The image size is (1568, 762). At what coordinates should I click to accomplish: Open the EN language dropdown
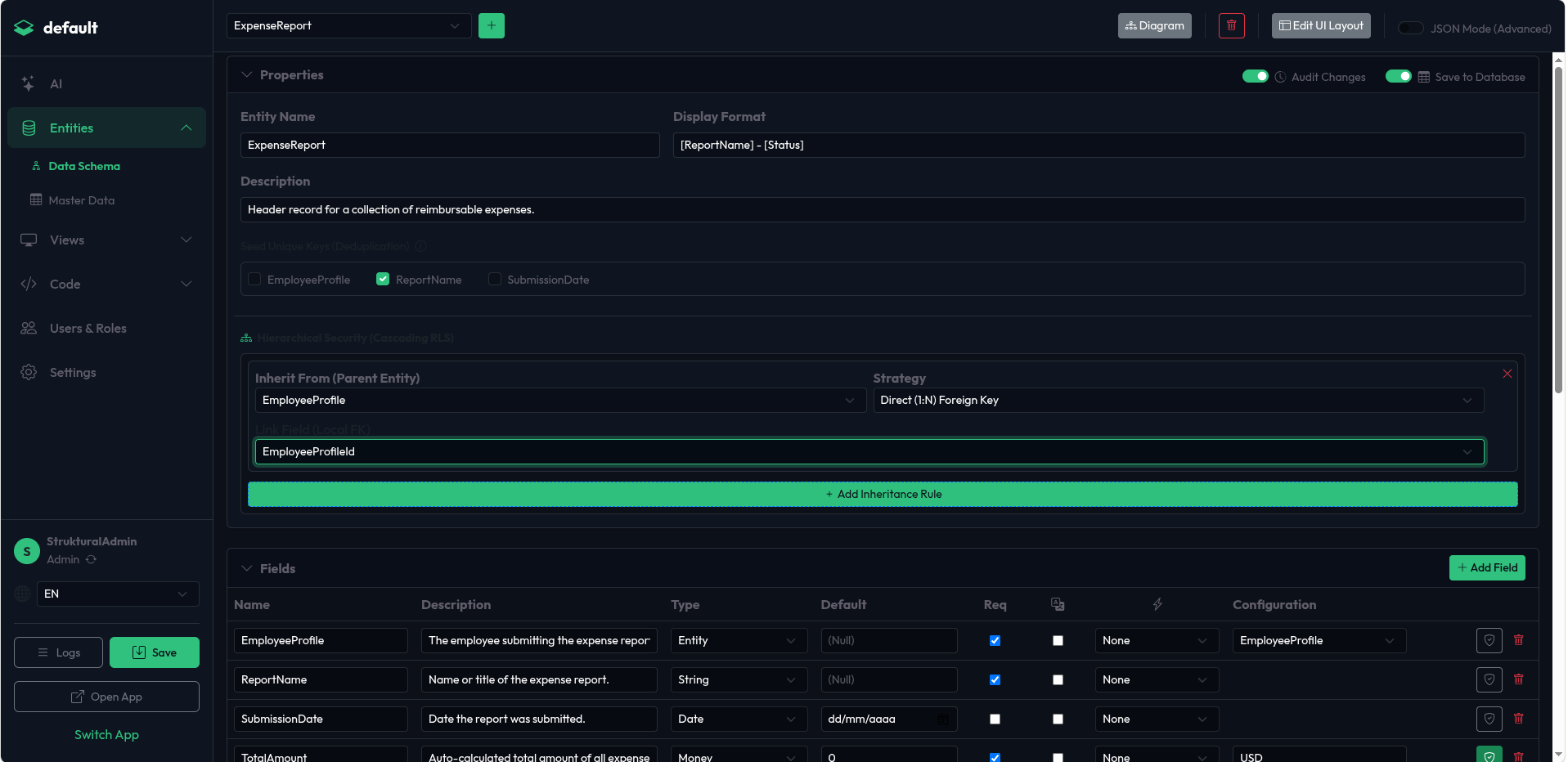[x=118, y=594]
